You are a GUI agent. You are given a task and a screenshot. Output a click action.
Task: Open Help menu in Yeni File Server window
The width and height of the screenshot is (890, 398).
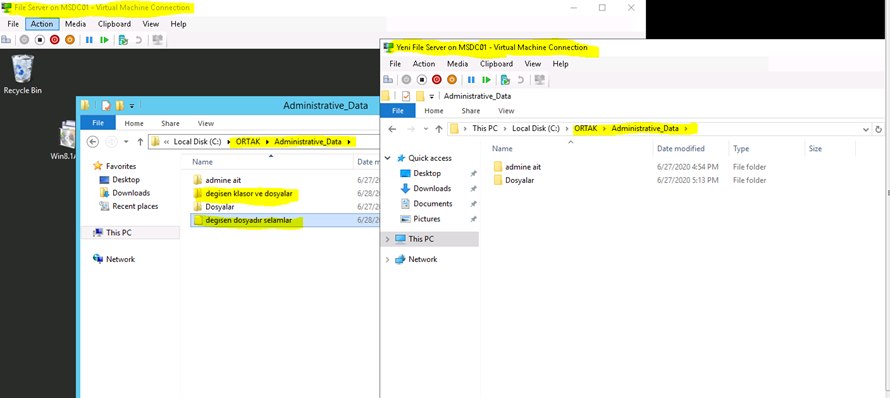coord(560,64)
